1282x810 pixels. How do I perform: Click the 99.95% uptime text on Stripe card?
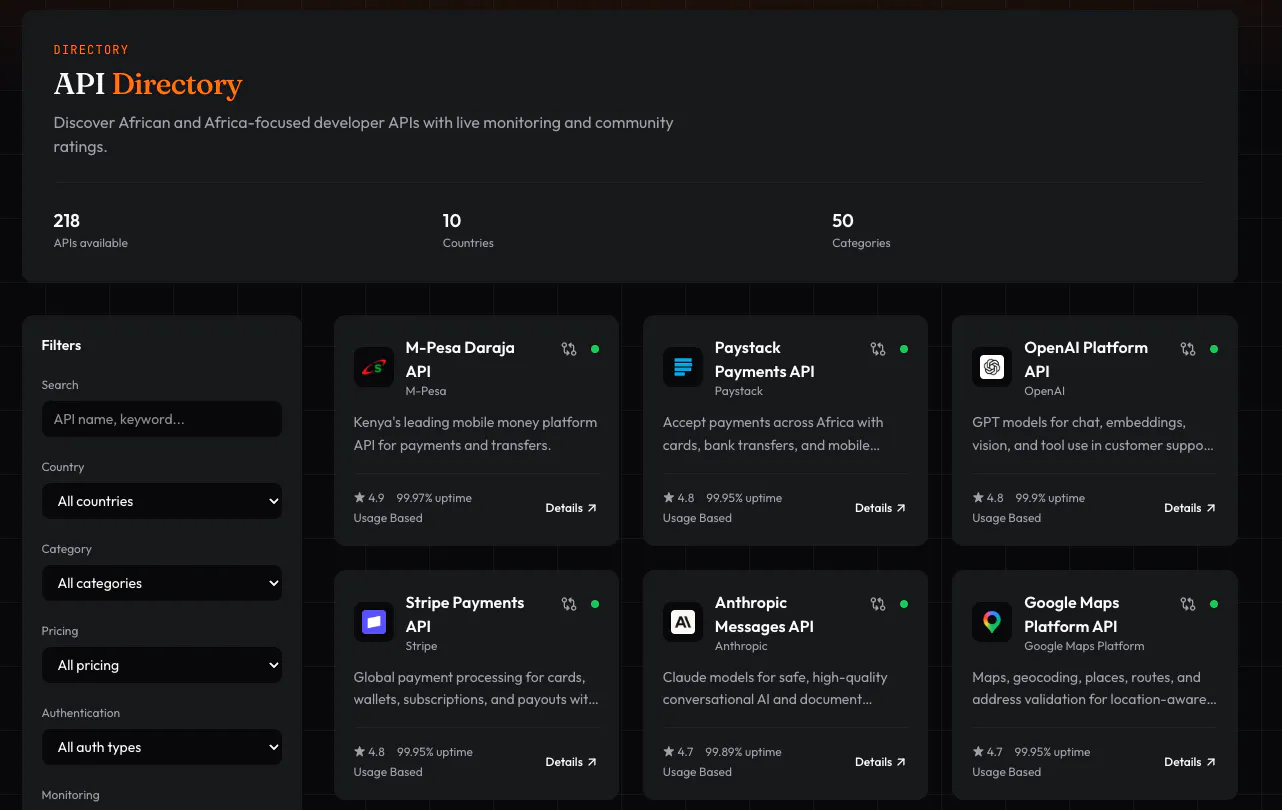pos(434,752)
